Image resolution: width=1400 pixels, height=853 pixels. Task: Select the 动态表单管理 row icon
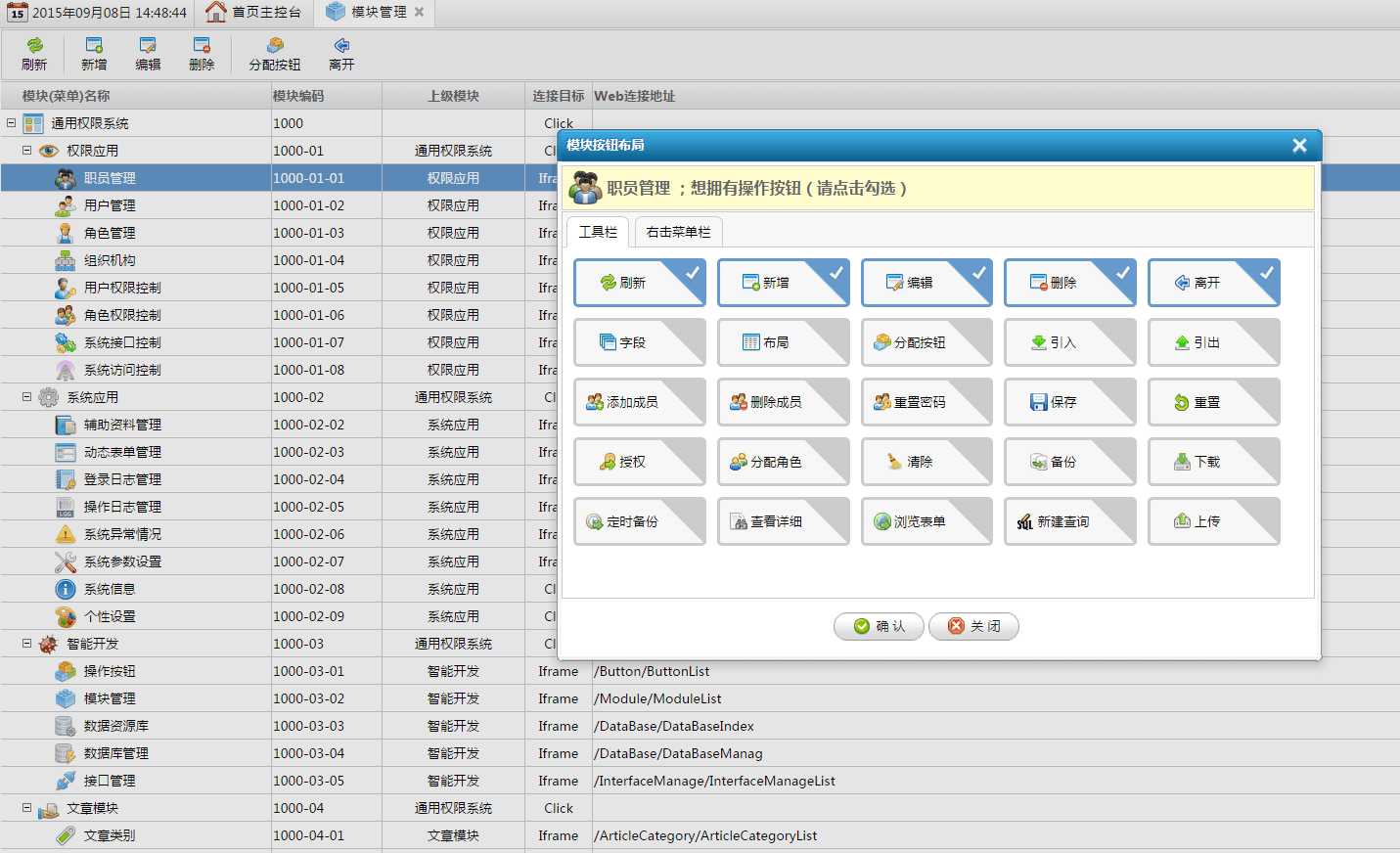coord(66,452)
